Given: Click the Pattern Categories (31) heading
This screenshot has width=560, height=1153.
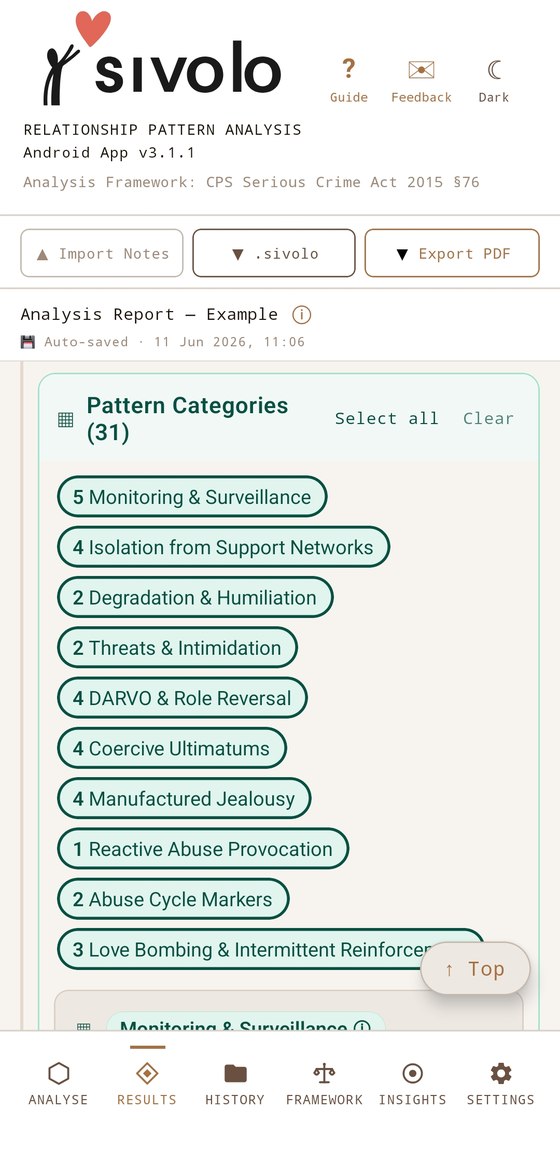Looking at the screenshot, I should pos(187,419).
